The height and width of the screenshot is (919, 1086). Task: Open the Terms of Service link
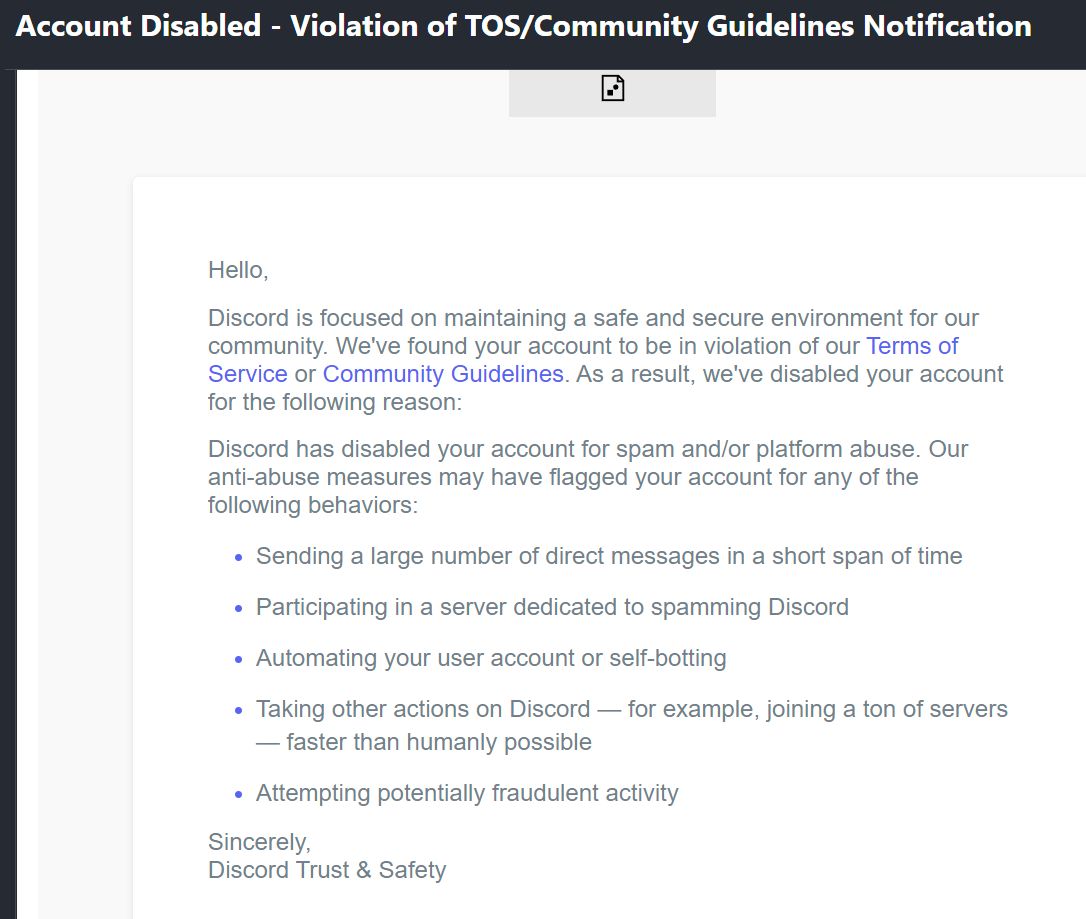coord(912,346)
